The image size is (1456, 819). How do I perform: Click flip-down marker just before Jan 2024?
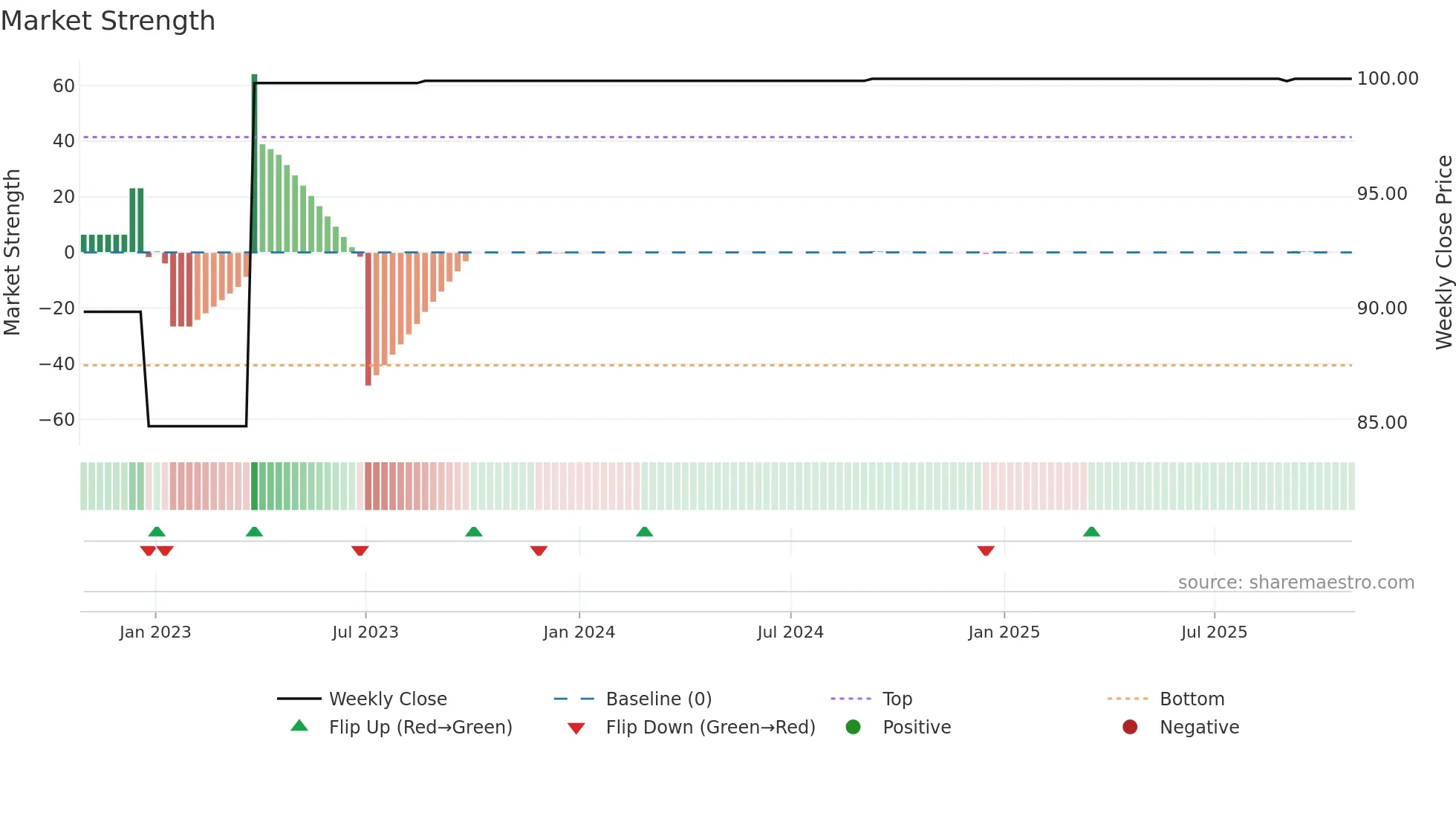coord(539,551)
